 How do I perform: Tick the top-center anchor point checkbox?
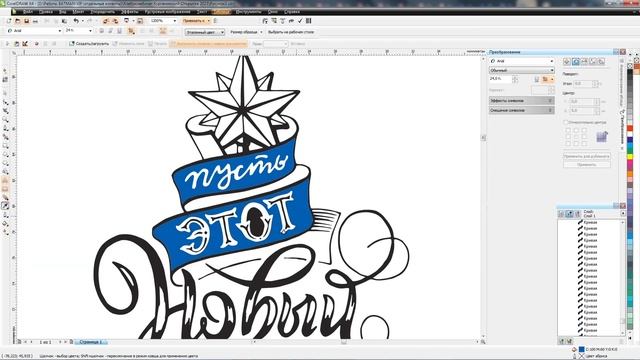tap(576, 131)
